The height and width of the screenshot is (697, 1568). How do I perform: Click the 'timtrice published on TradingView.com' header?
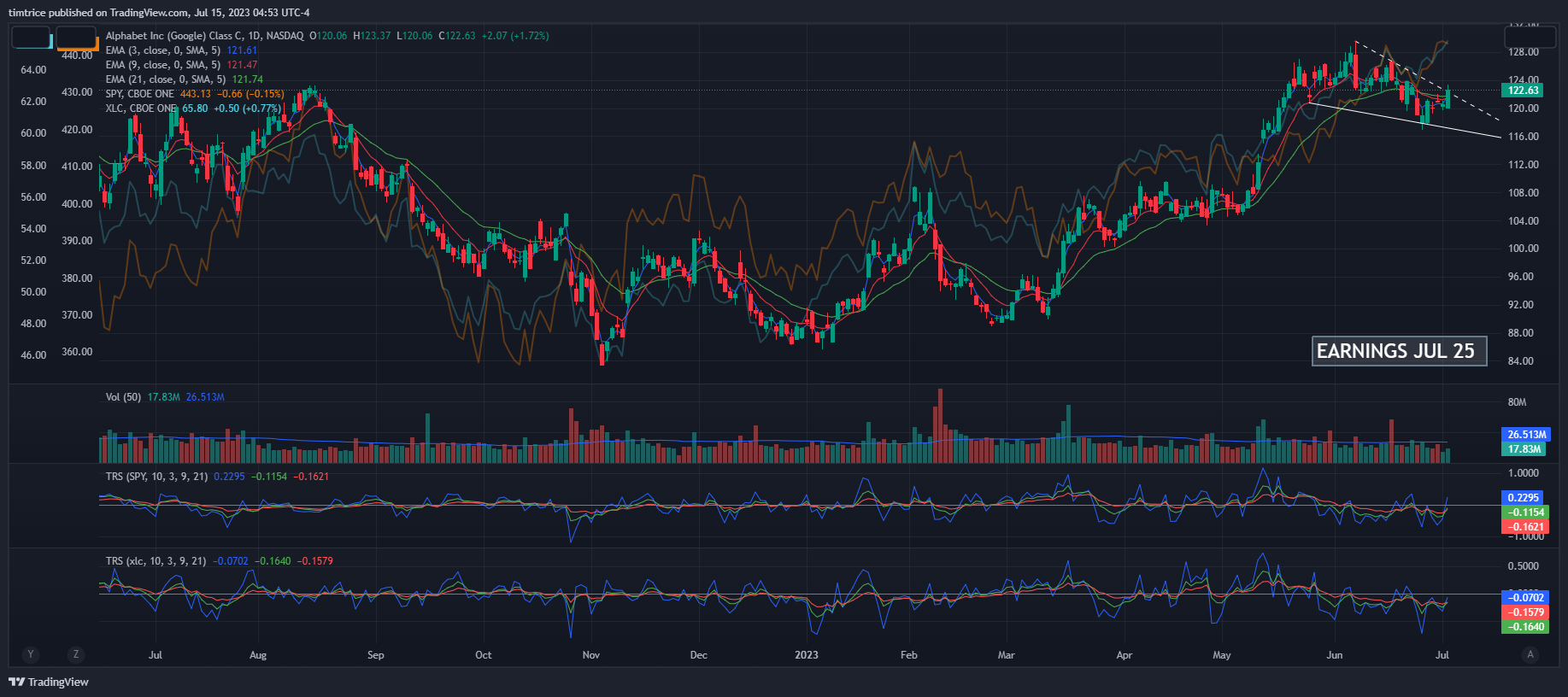click(x=159, y=12)
